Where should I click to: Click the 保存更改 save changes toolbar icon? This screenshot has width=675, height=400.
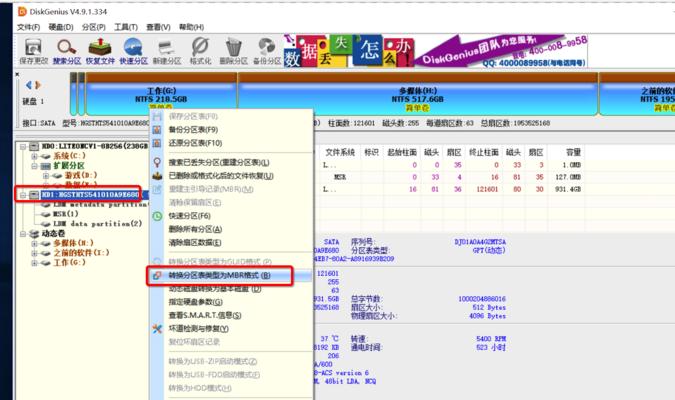point(34,52)
